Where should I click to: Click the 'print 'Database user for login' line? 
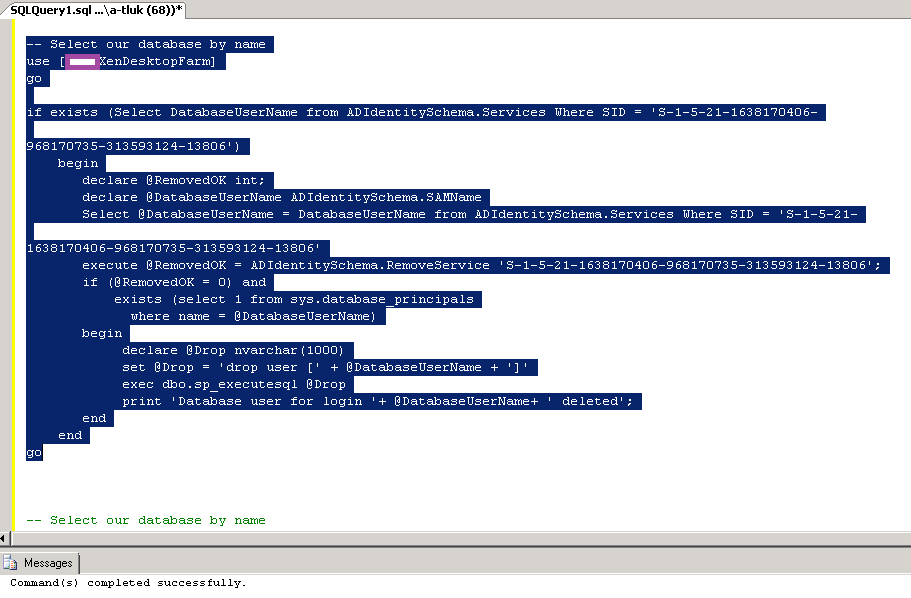377,402
